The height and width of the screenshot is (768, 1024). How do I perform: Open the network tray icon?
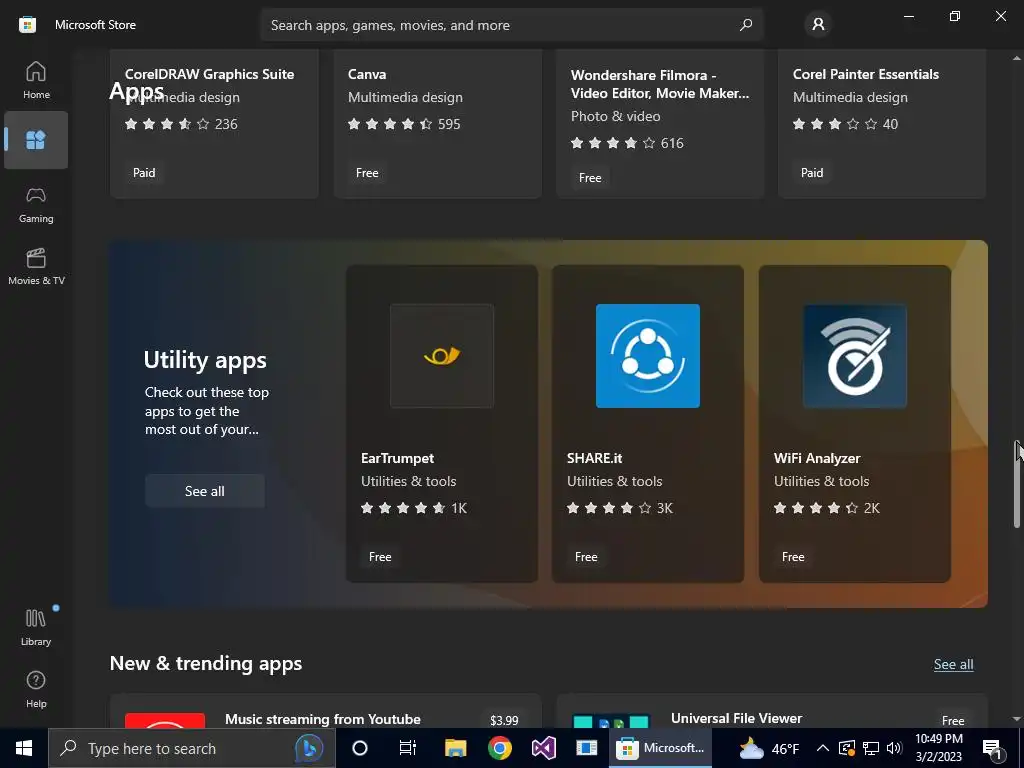pyautogui.click(x=871, y=748)
